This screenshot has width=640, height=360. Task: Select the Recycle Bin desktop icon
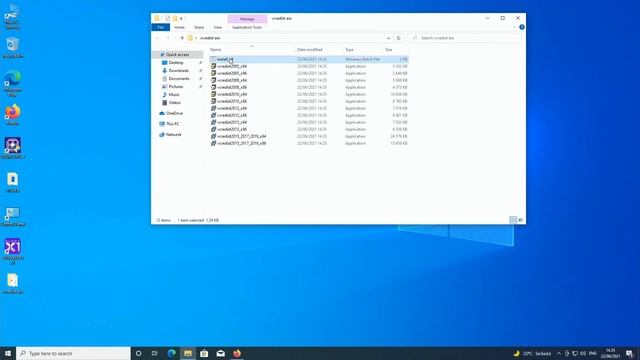coord(13,48)
